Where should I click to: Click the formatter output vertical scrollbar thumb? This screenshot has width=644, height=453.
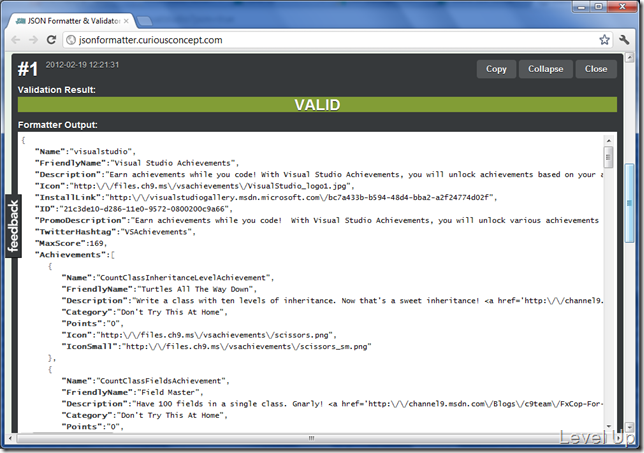point(609,157)
